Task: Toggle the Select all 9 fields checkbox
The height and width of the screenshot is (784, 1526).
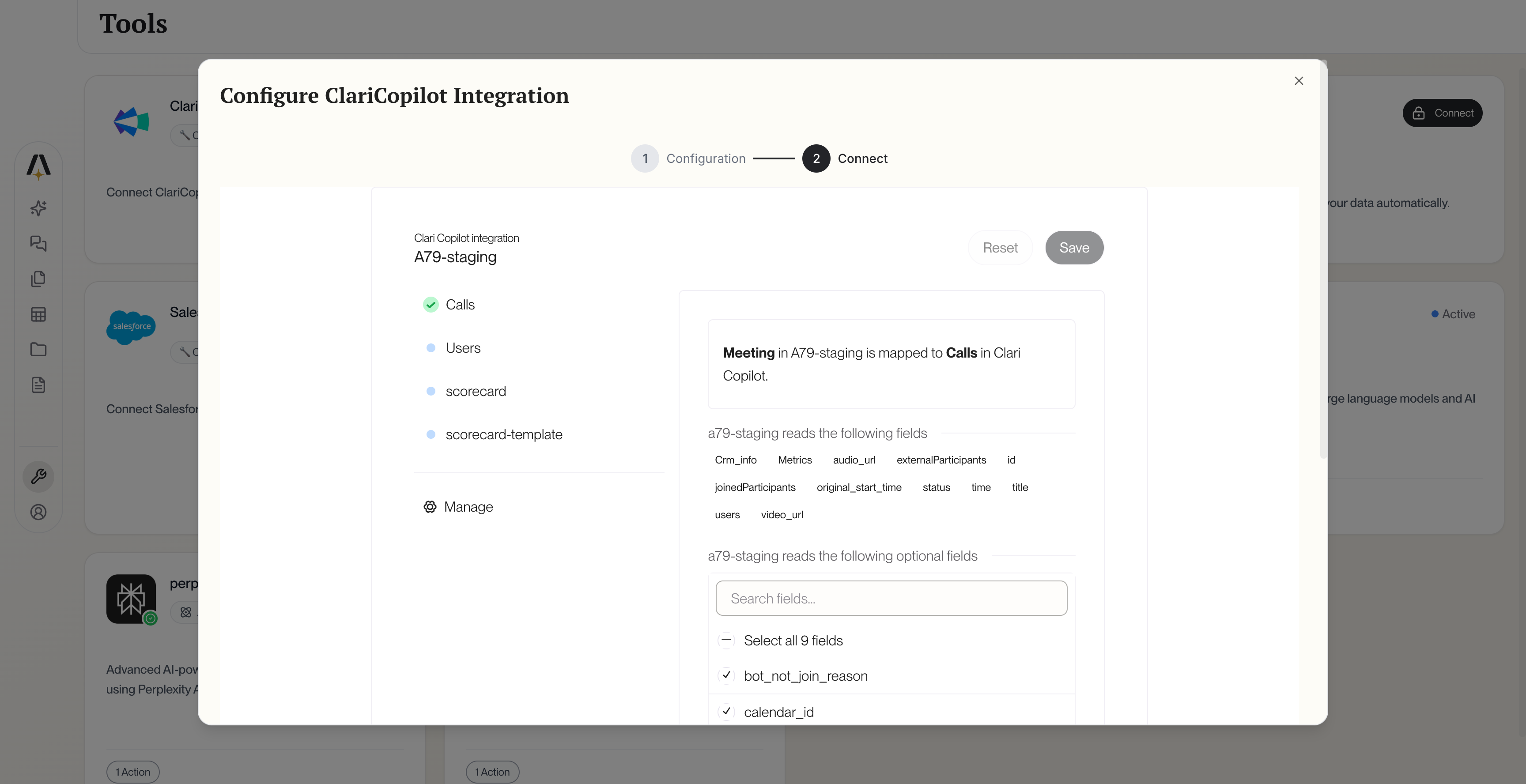Action: 726,640
